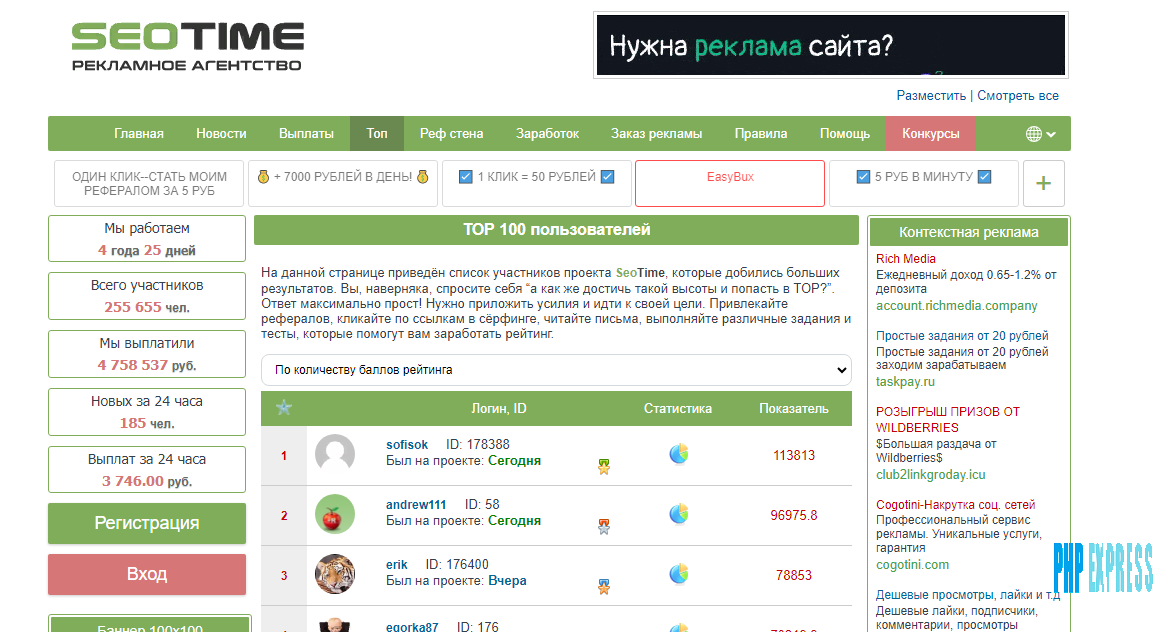Open taskpay.ru link
This screenshot has height=632, width=1174.
(x=905, y=382)
